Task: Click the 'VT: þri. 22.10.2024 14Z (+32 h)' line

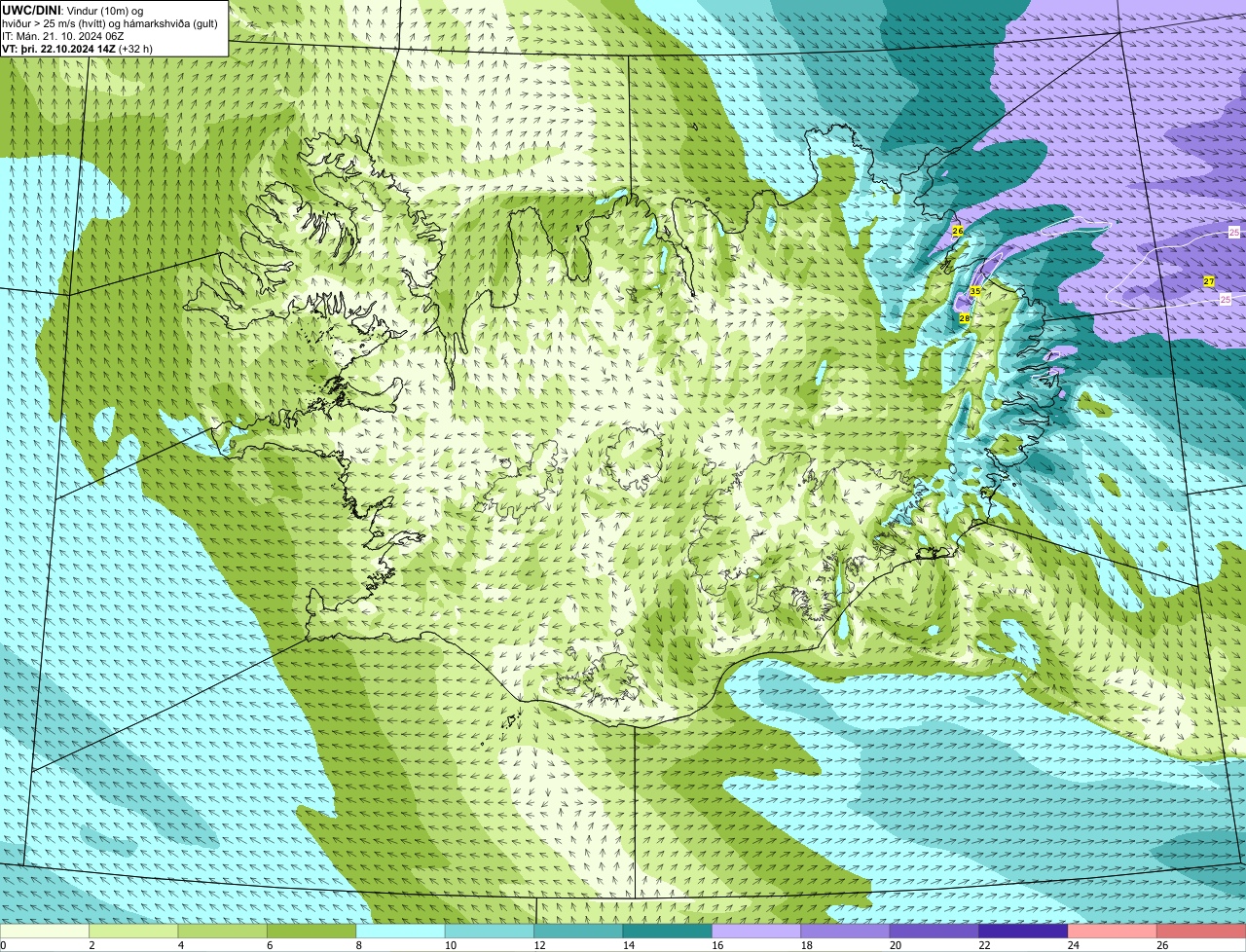Action: tap(77, 49)
